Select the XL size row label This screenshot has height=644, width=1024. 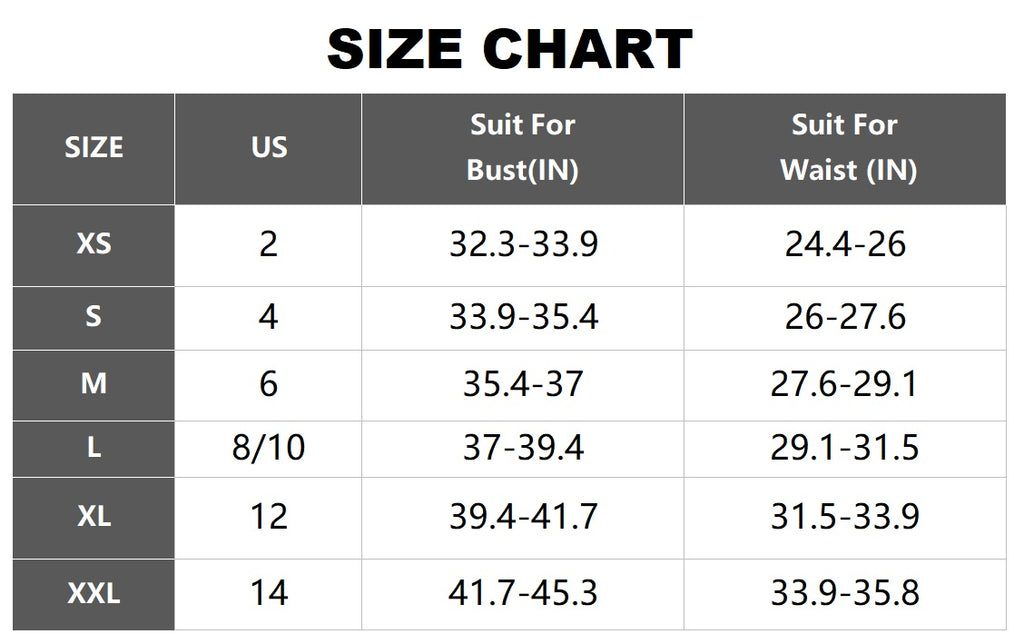click(94, 517)
